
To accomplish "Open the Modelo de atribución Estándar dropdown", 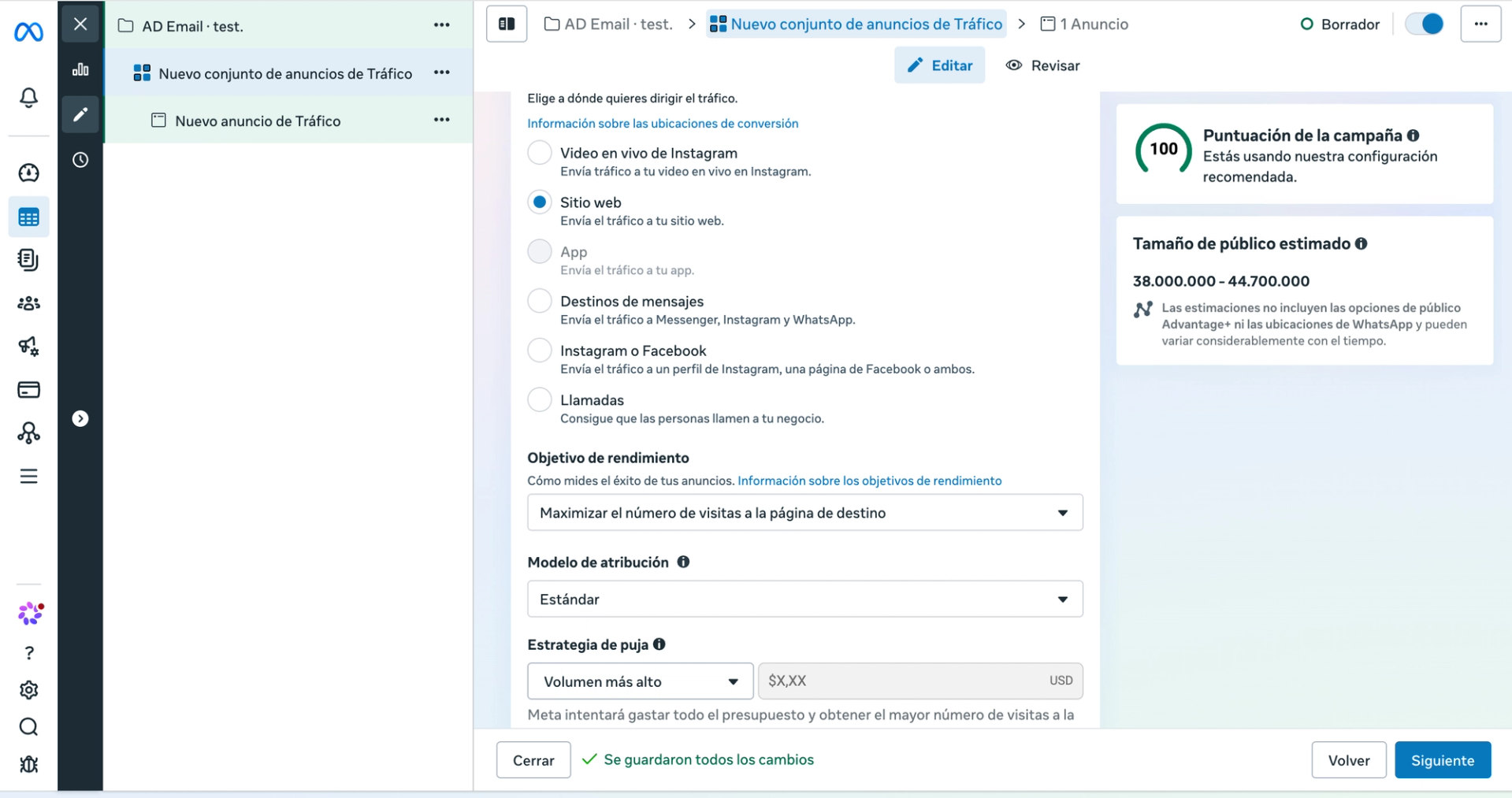I will tap(804, 599).
